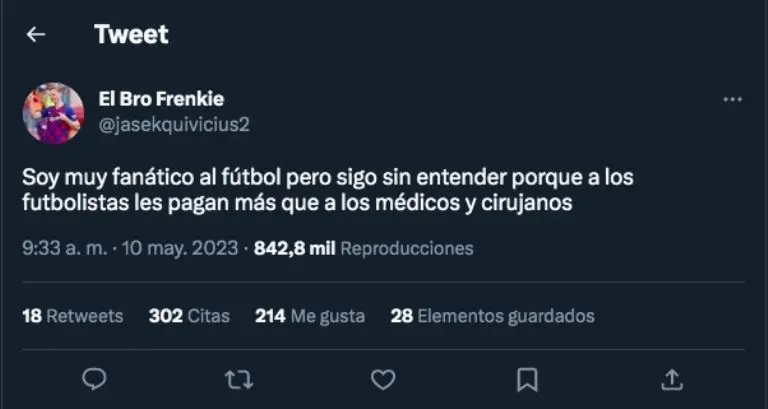The image size is (768, 409).
Task: View the 302 Citas quotes list
Action: pyautogui.click(x=189, y=316)
